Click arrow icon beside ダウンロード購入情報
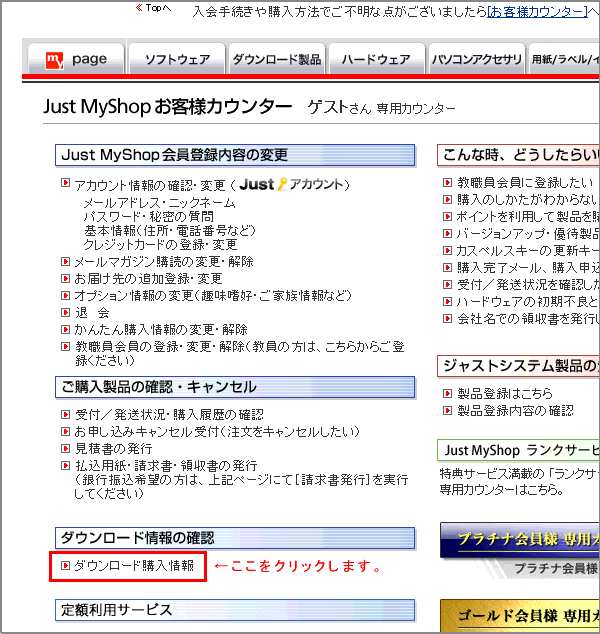Image resolution: width=600 pixels, height=634 pixels. click(66, 567)
